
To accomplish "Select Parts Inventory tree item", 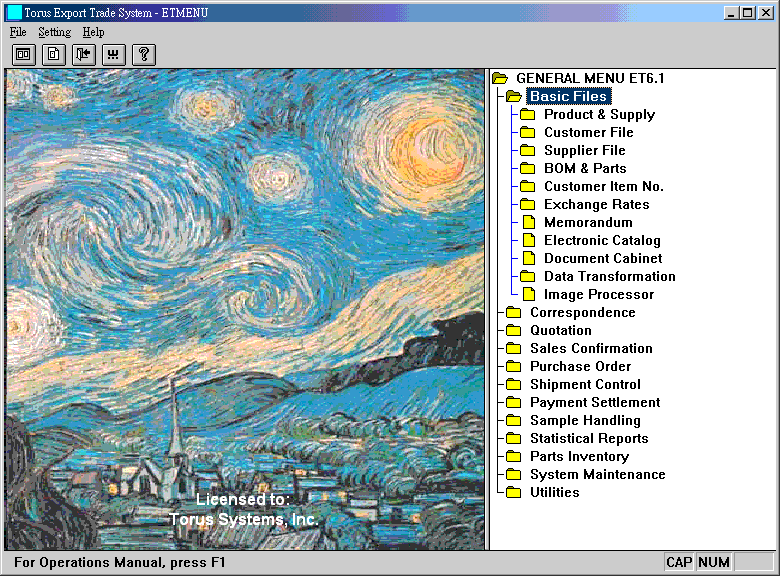I will [x=580, y=456].
